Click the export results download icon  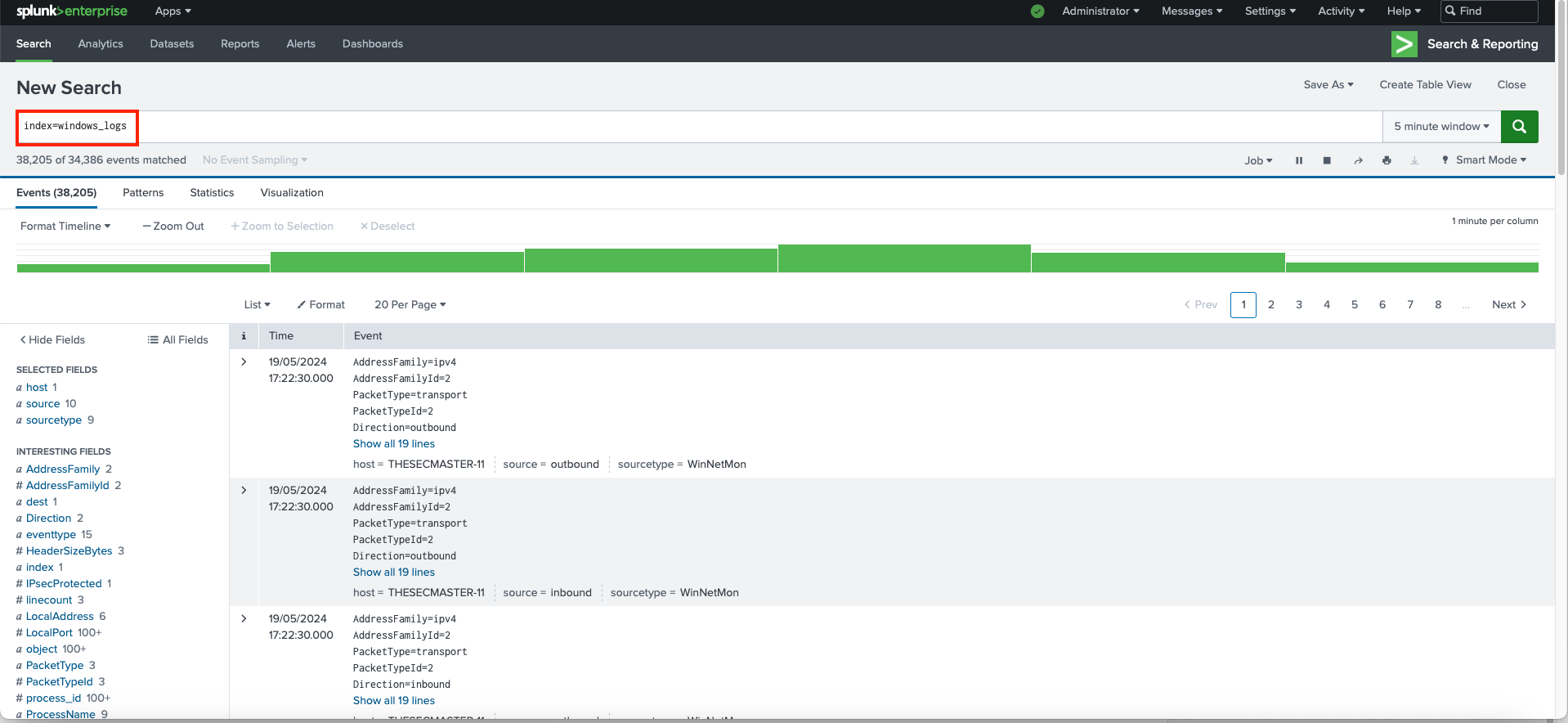pos(1414,161)
